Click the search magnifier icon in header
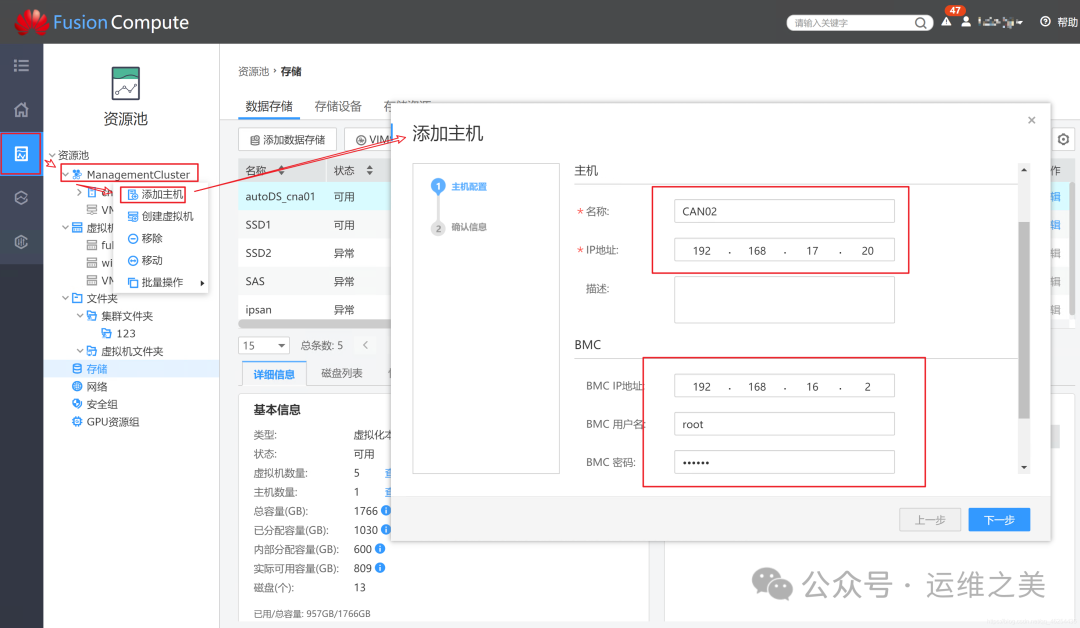The image size is (1080, 628). (x=921, y=23)
